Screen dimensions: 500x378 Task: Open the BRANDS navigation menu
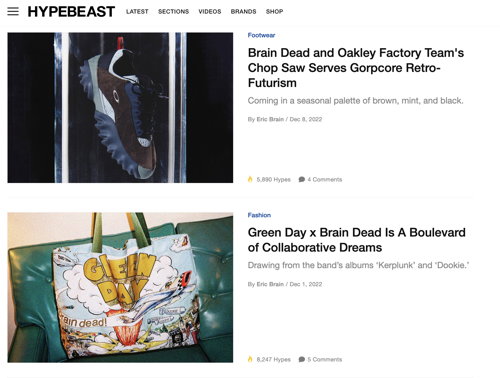click(243, 12)
